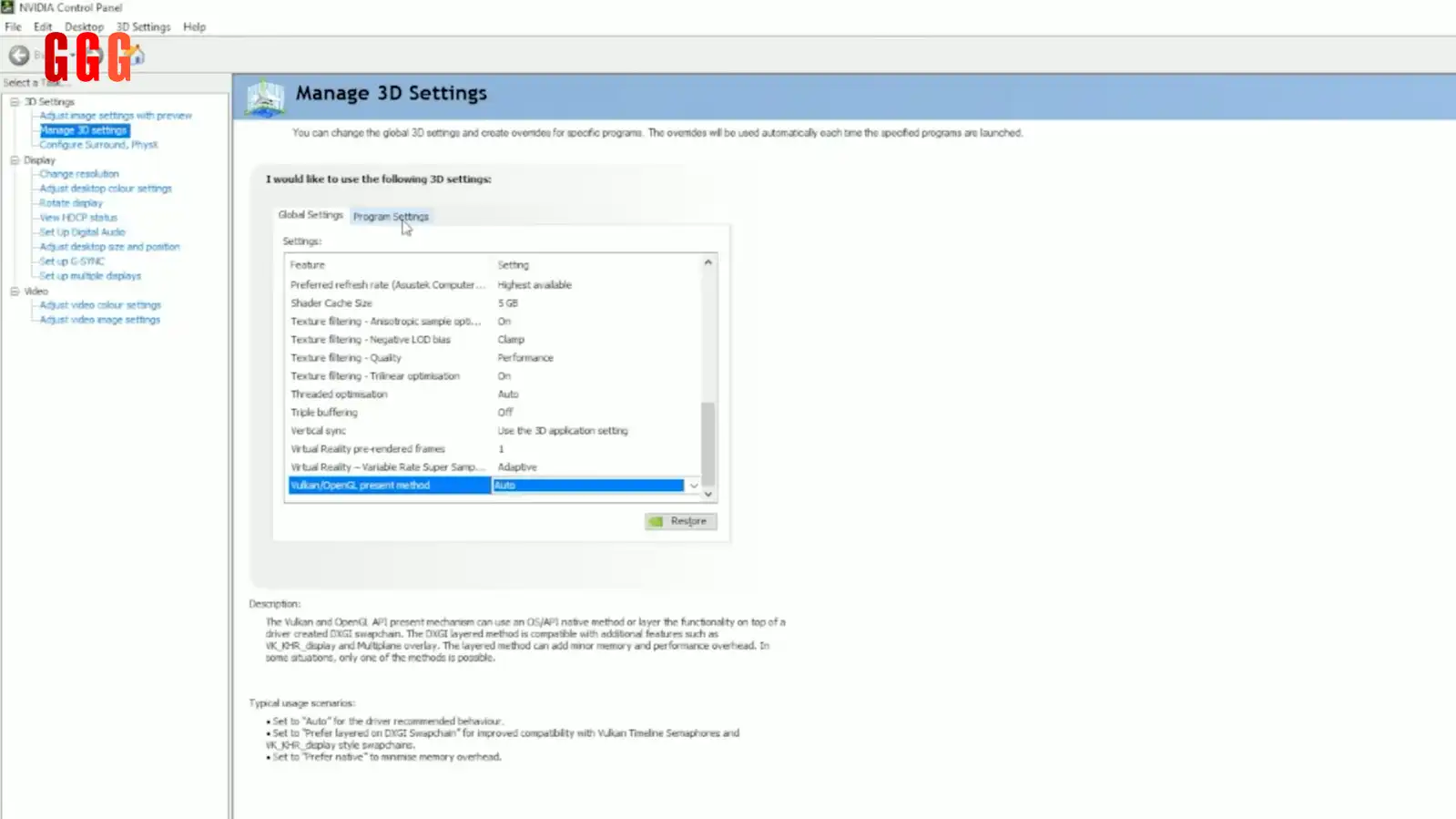Click the Manage 3D Settings header icon
1456x819 pixels.
265,98
